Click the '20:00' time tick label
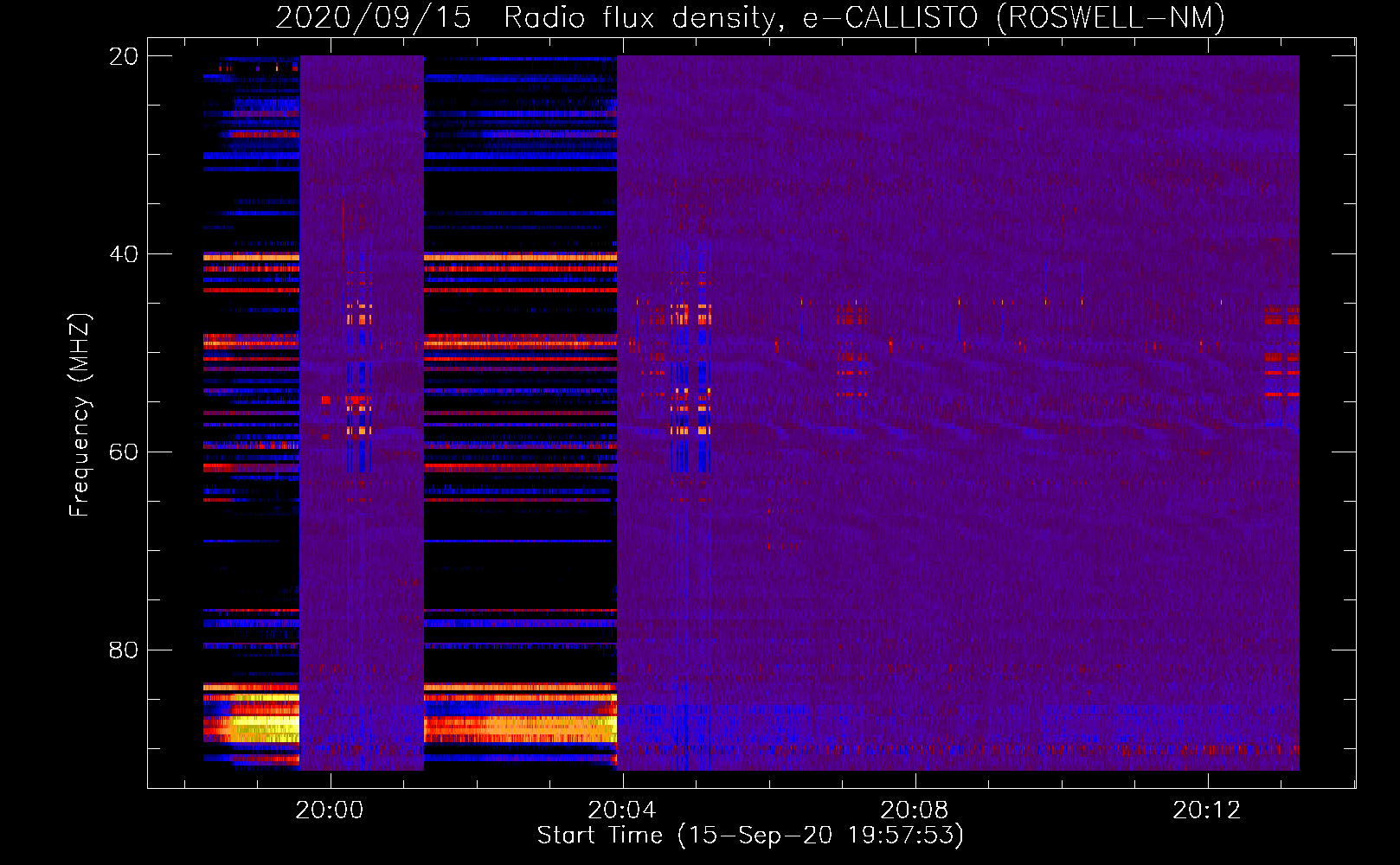Image resolution: width=1400 pixels, height=865 pixels. pyautogui.click(x=330, y=811)
